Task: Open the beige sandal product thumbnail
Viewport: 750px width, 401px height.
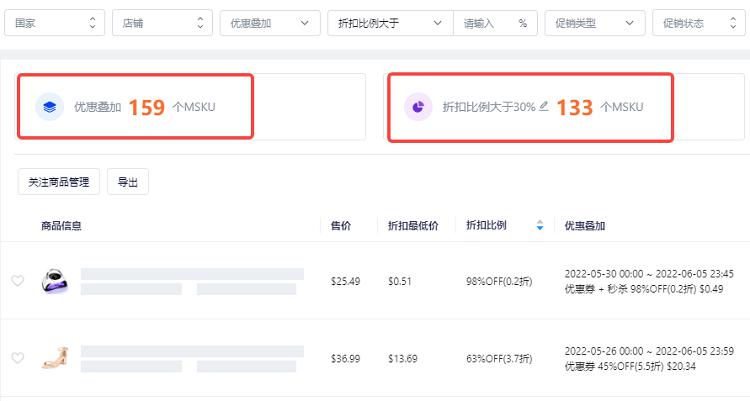Action: (x=53, y=358)
